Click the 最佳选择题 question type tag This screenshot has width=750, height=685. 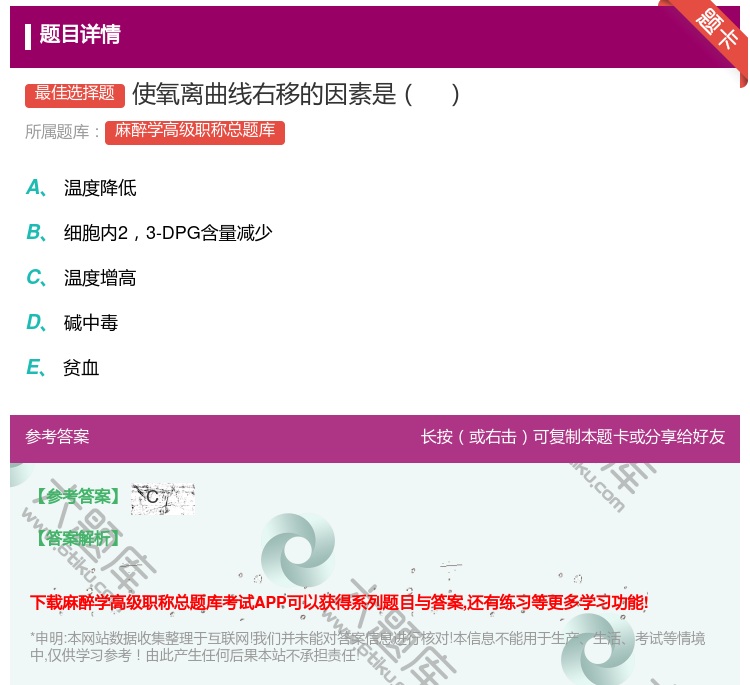click(75, 94)
